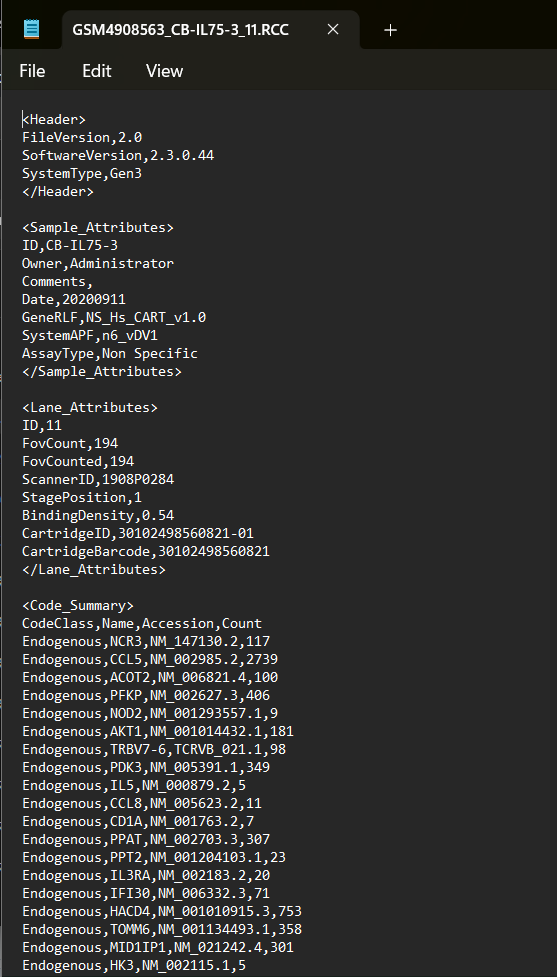This screenshot has height=977, width=557.
Task: Place cursor on ID,CB-IL75-3 line
Action: click(x=70, y=245)
